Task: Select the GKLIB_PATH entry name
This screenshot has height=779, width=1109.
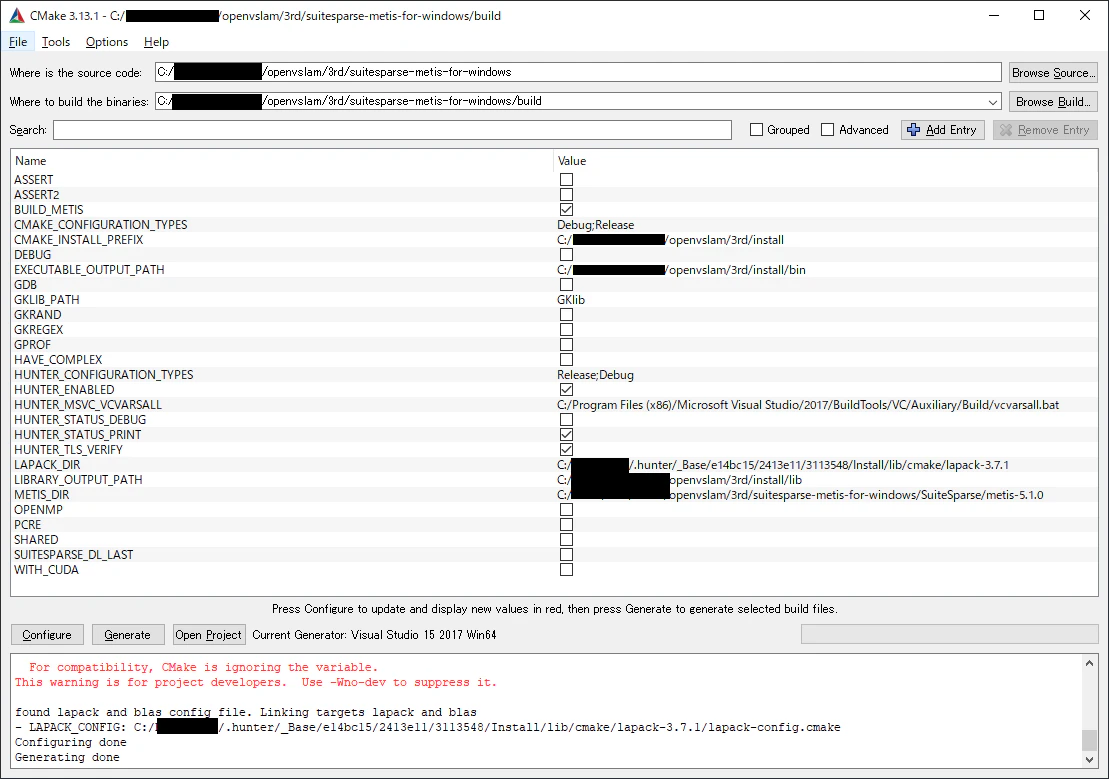Action: pos(47,300)
